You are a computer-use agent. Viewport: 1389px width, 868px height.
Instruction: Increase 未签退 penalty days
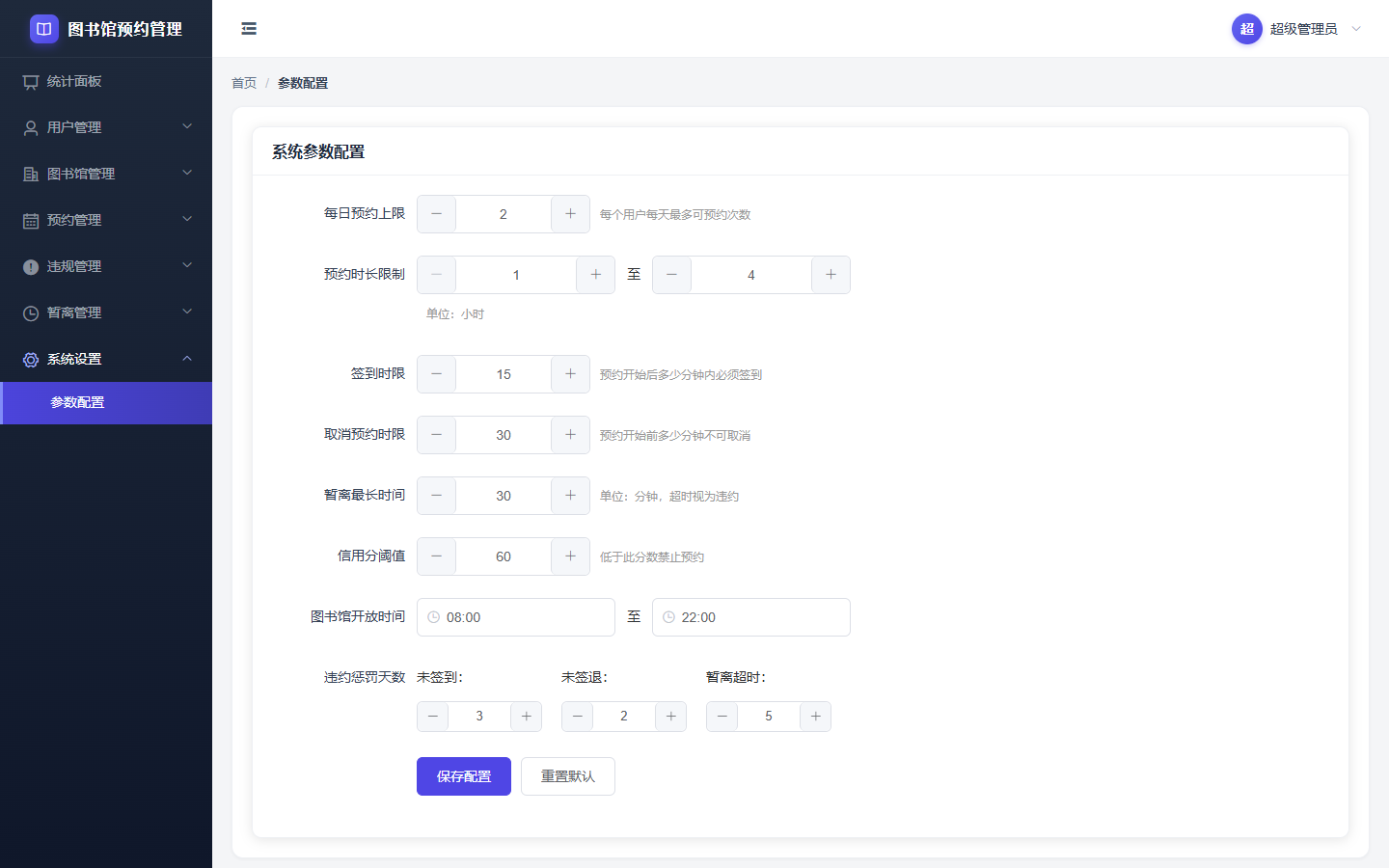pos(670,717)
